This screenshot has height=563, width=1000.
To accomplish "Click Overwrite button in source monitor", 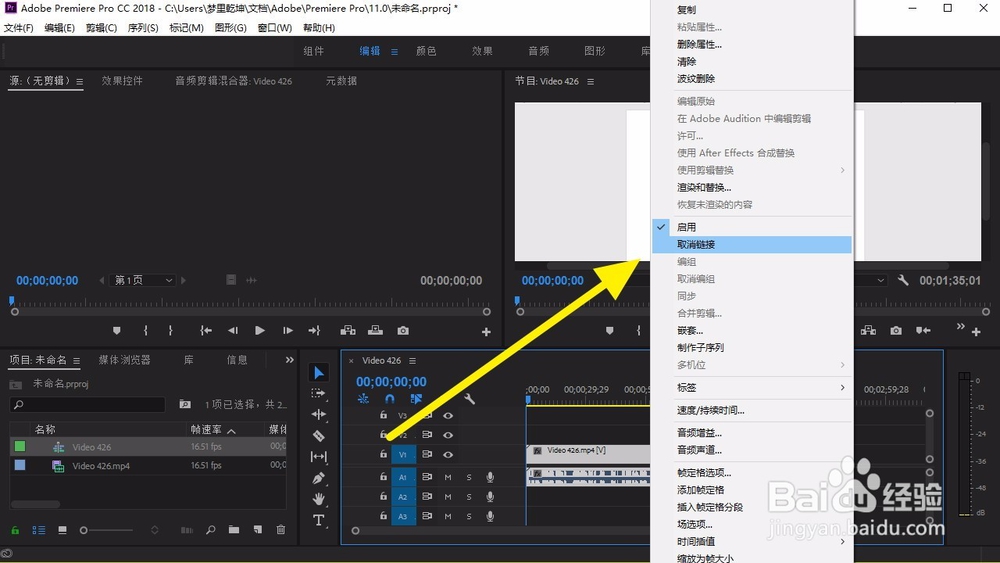I will (x=375, y=330).
